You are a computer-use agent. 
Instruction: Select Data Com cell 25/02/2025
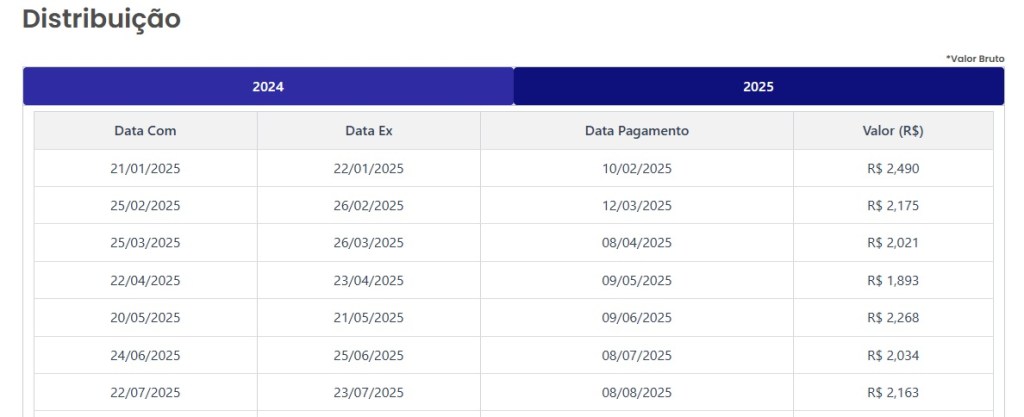(x=145, y=206)
